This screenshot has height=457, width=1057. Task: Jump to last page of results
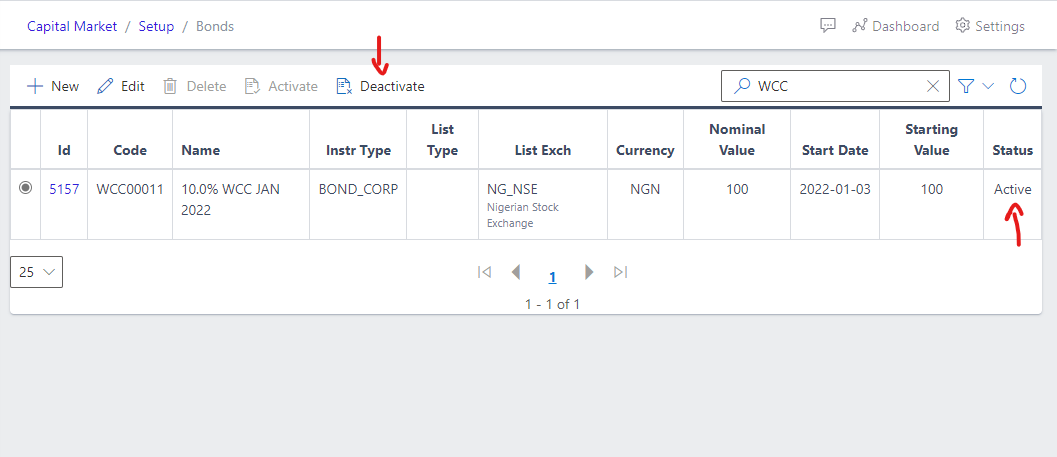click(x=621, y=272)
